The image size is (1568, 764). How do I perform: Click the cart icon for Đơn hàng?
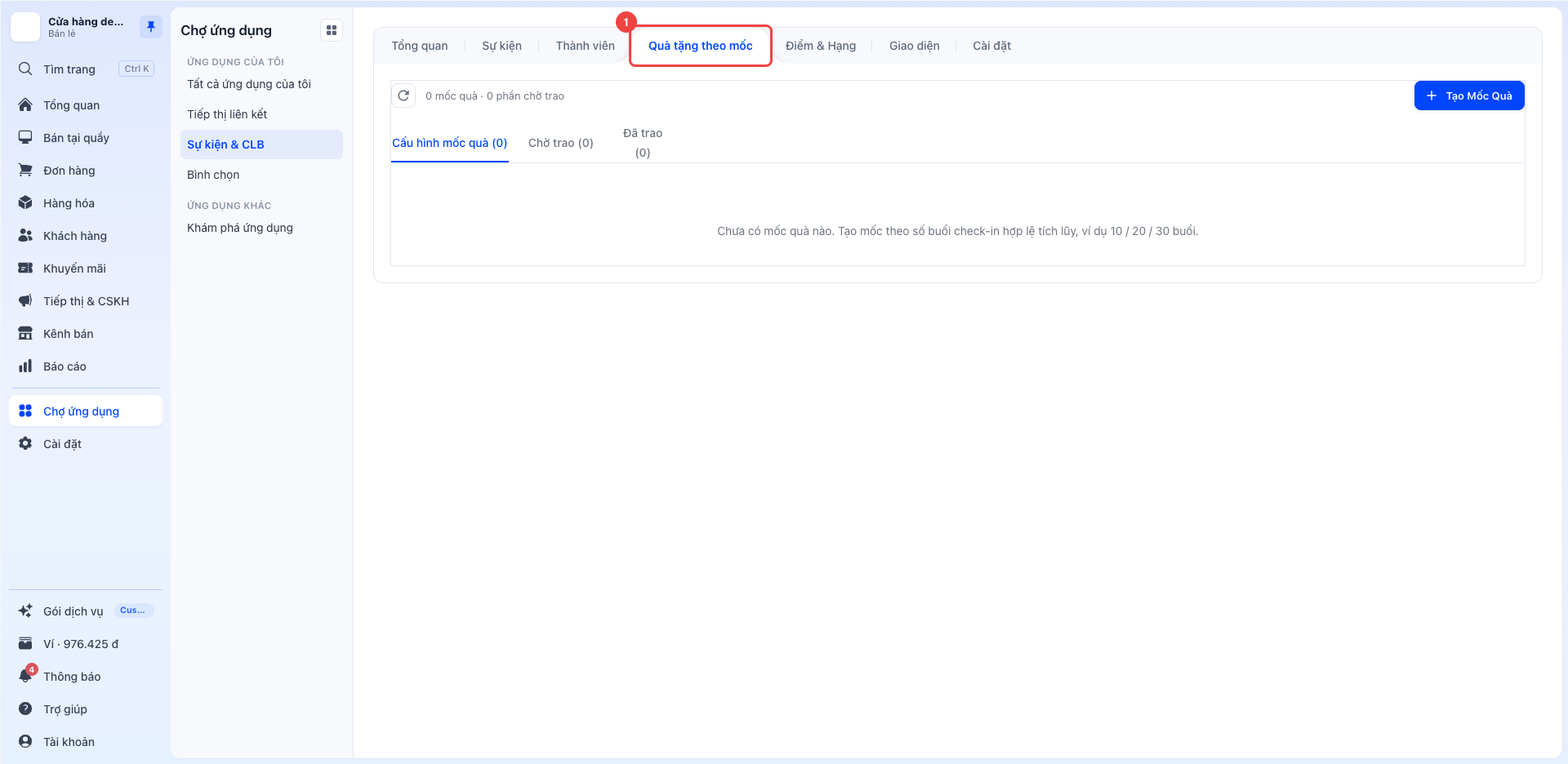[25, 170]
